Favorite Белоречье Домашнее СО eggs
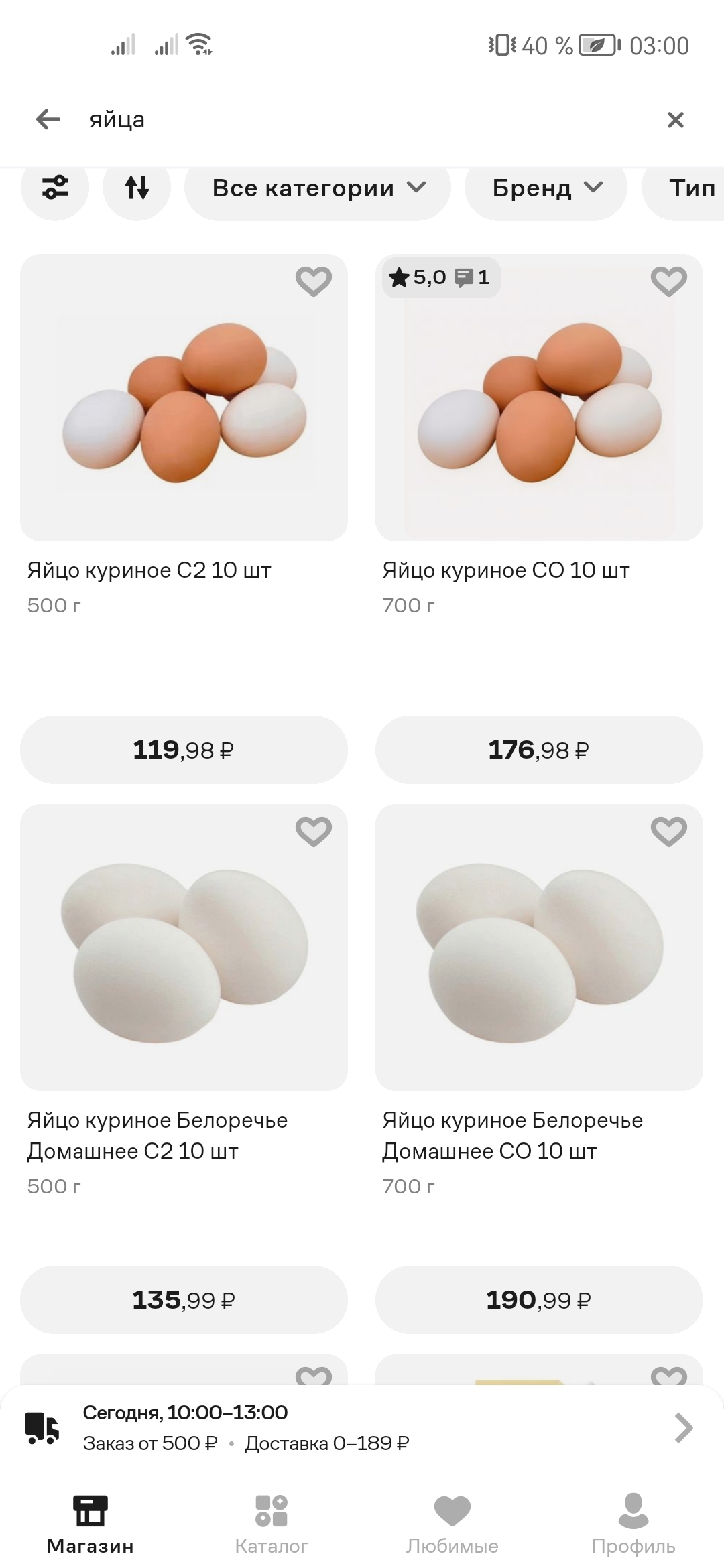 click(x=669, y=831)
